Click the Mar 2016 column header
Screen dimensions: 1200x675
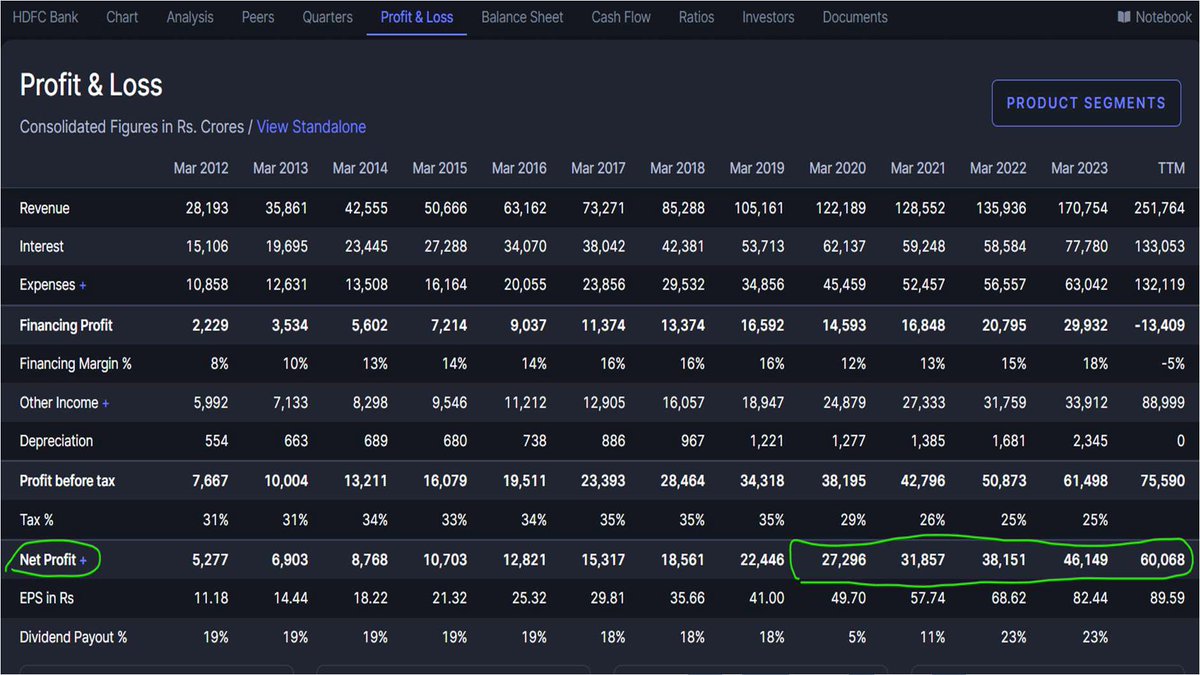[x=519, y=168]
